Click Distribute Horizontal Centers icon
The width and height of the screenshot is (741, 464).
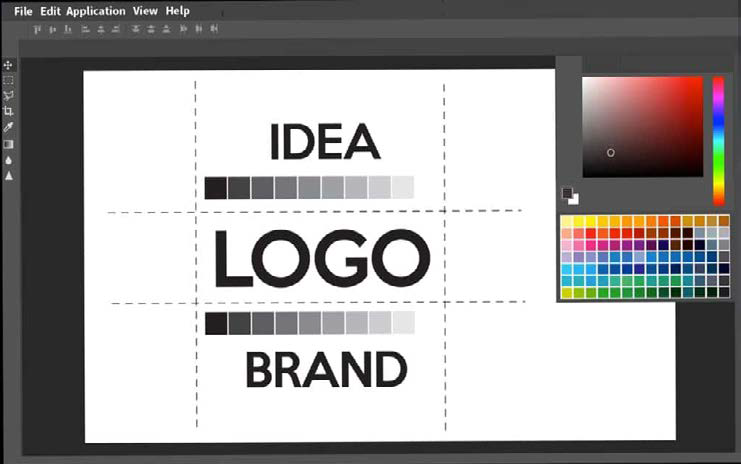click(x=199, y=29)
